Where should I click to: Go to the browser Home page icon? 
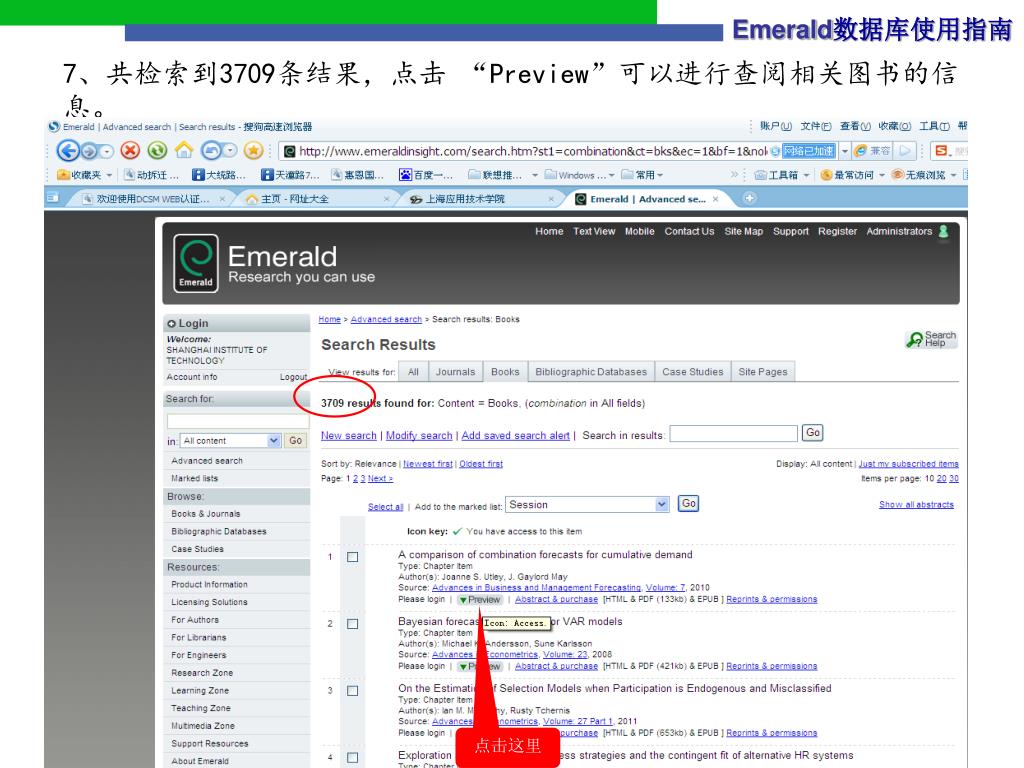tap(184, 151)
